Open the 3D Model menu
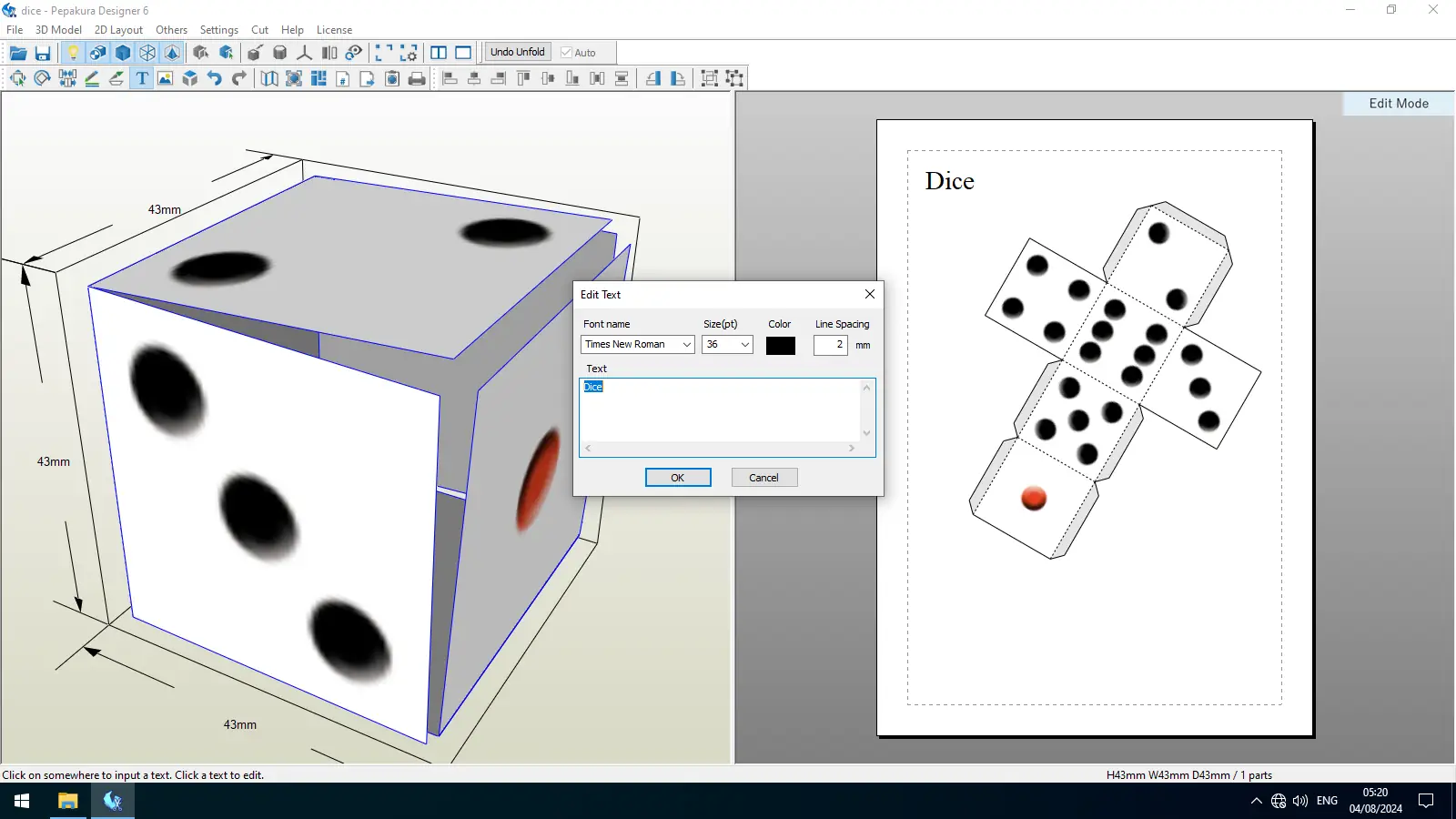The image size is (1456, 819). pos(58,30)
